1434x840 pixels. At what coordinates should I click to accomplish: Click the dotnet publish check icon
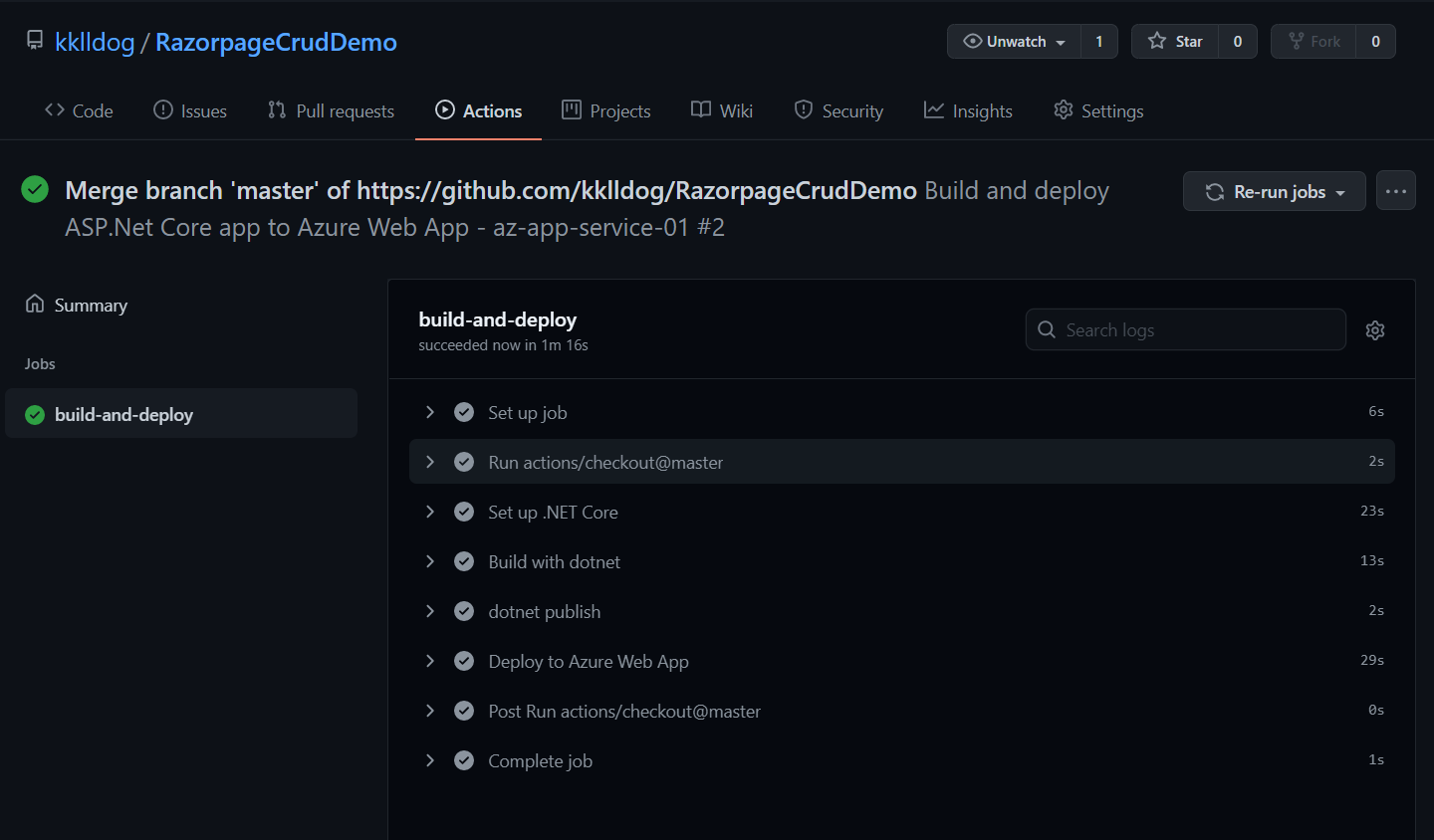(x=464, y=611)
